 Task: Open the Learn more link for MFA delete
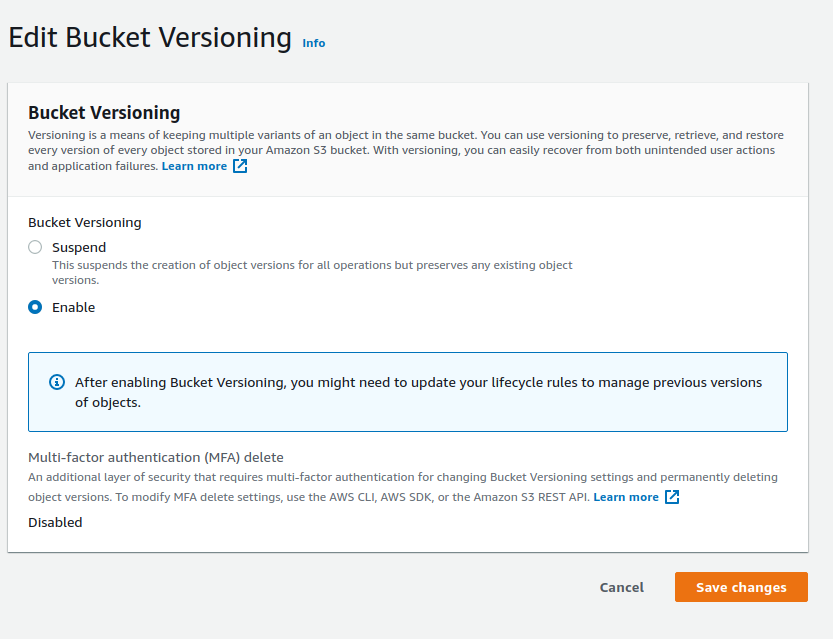(x=625, y=497)
